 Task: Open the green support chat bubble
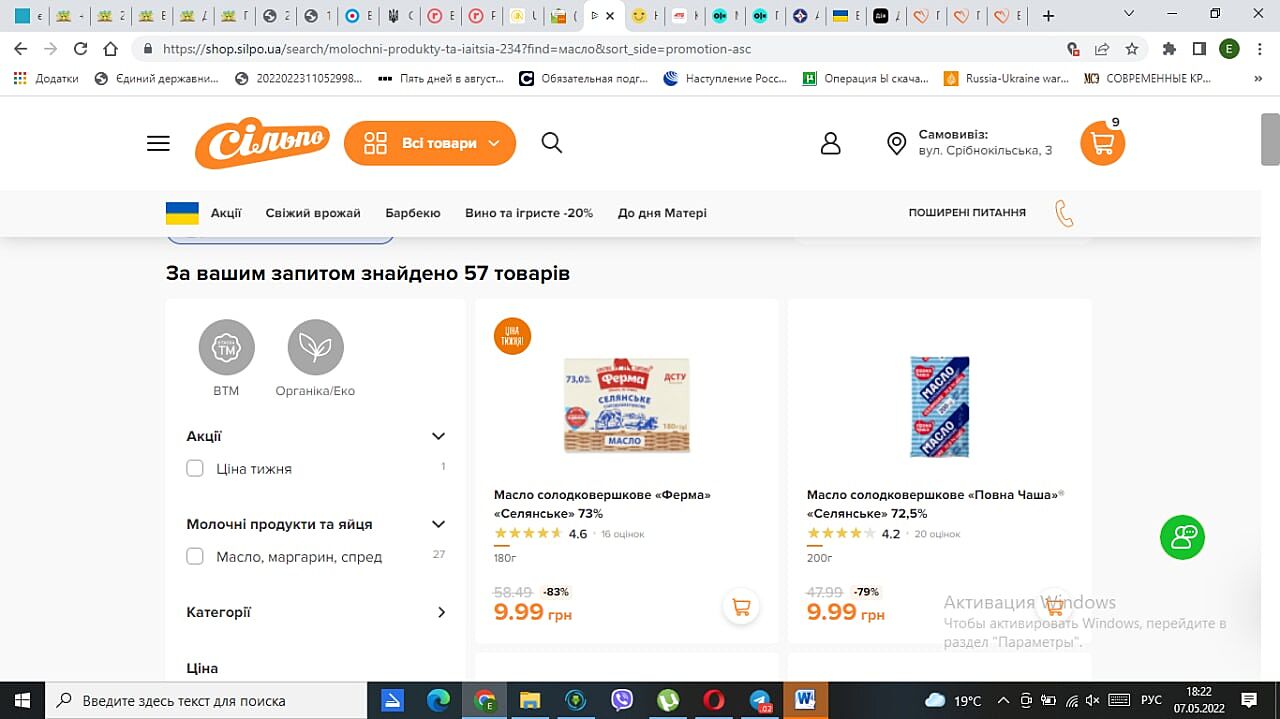click(1182, 537)
